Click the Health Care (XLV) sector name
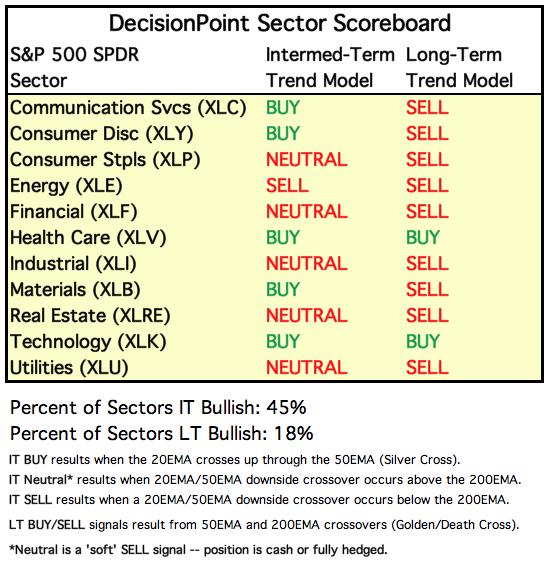The height and width of the screenshot is (572, 549). [88, 238]
